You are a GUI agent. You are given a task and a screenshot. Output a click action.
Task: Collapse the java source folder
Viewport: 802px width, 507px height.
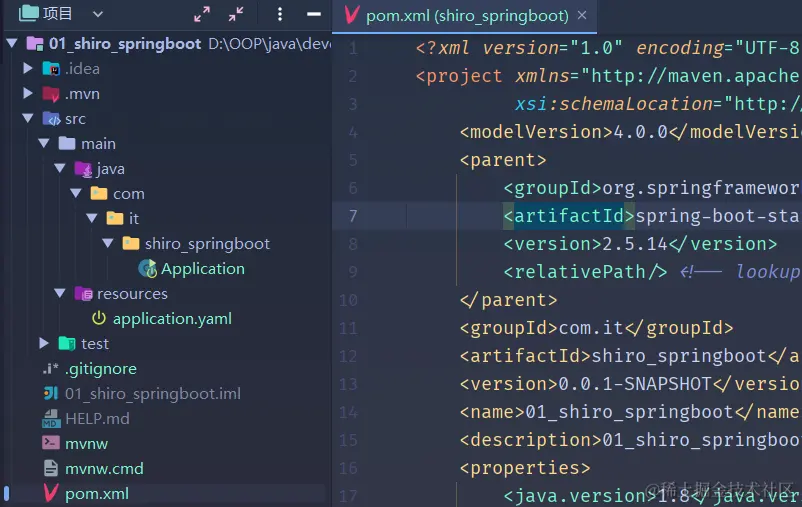tap(60, 168)
